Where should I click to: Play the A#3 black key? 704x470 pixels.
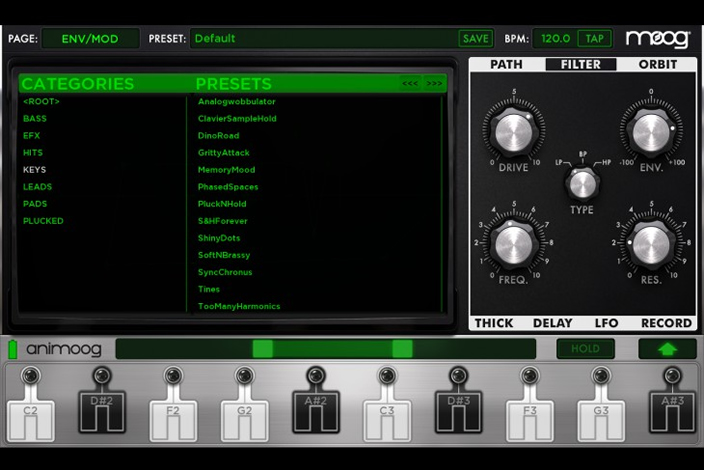click(x=672, y=411)
